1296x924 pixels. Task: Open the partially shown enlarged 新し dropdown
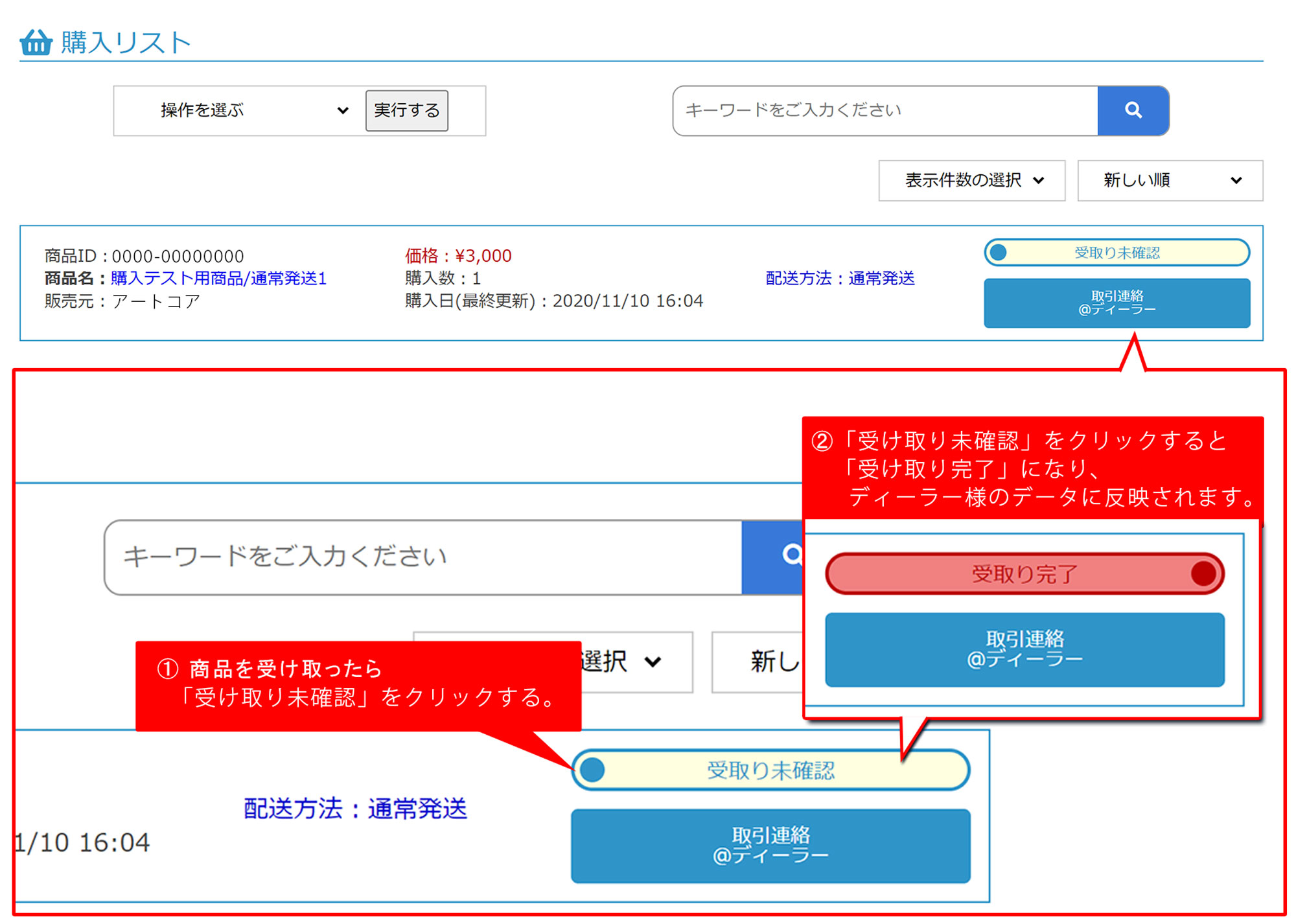click(x=758, y=662)
